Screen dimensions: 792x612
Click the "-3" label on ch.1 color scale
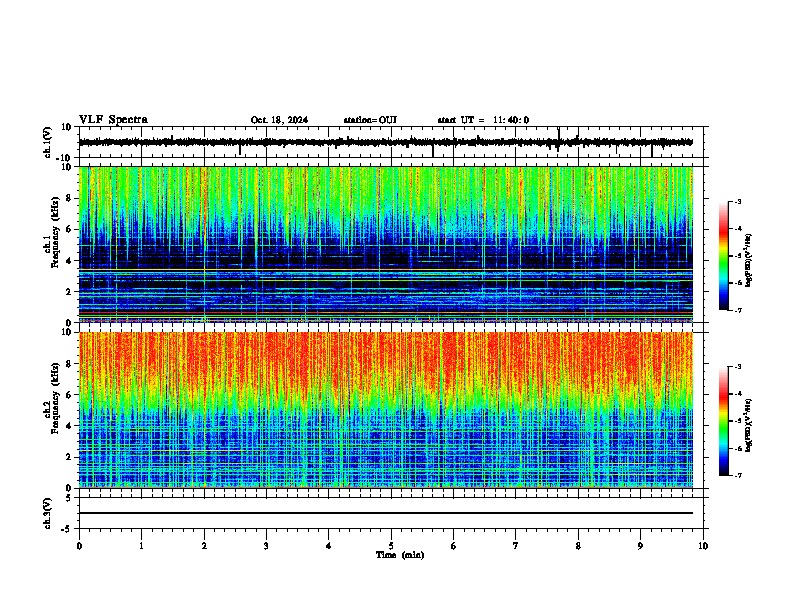(737, 201)
